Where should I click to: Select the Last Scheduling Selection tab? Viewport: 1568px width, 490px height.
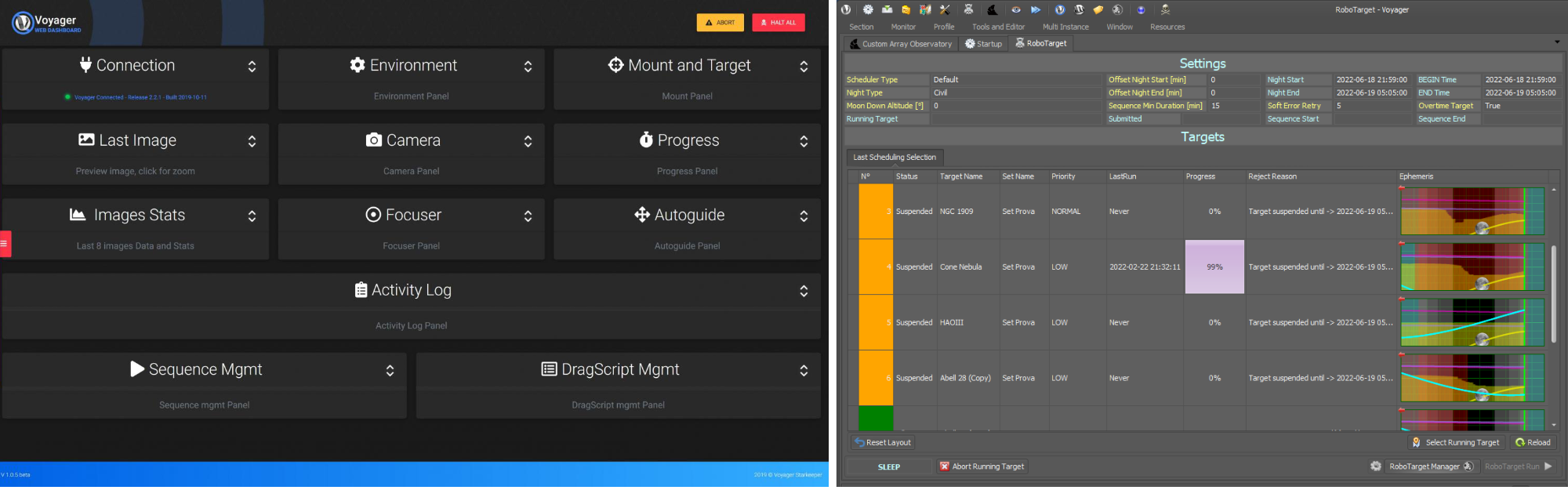[895, 157]
